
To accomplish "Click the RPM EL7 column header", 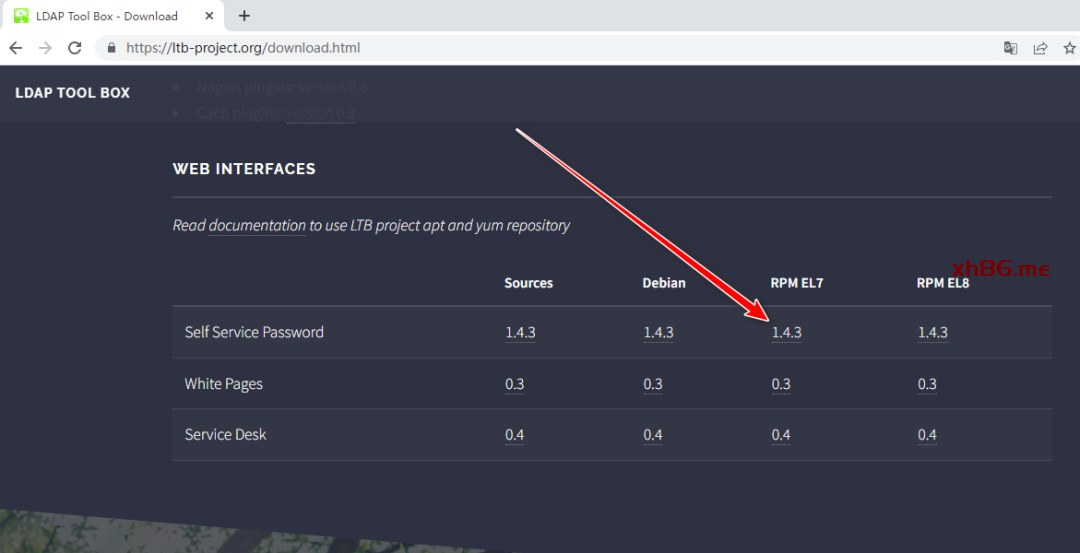I will [797, 283].
